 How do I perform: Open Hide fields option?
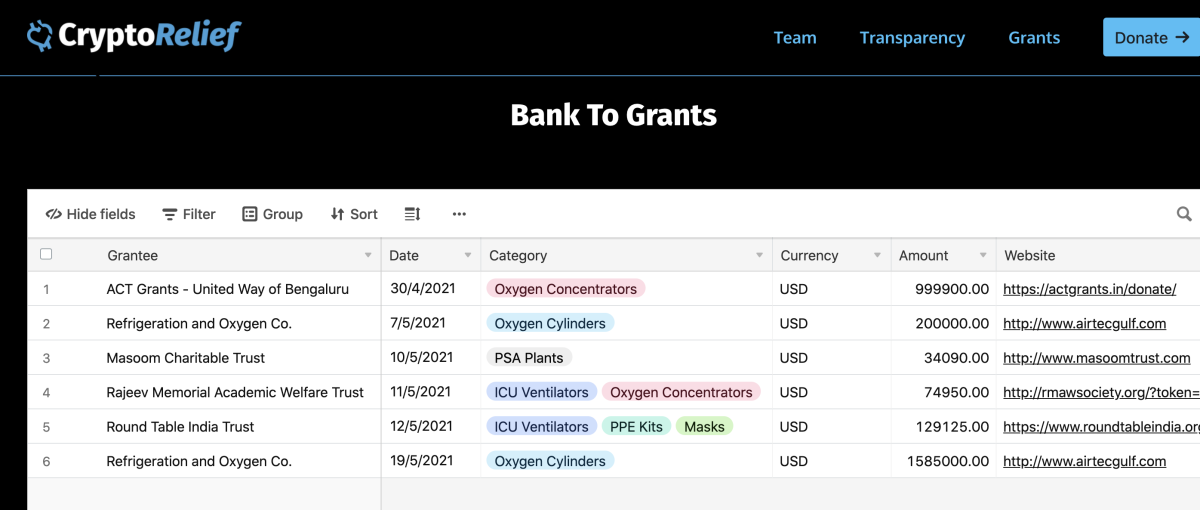click(x=91, y=214)
